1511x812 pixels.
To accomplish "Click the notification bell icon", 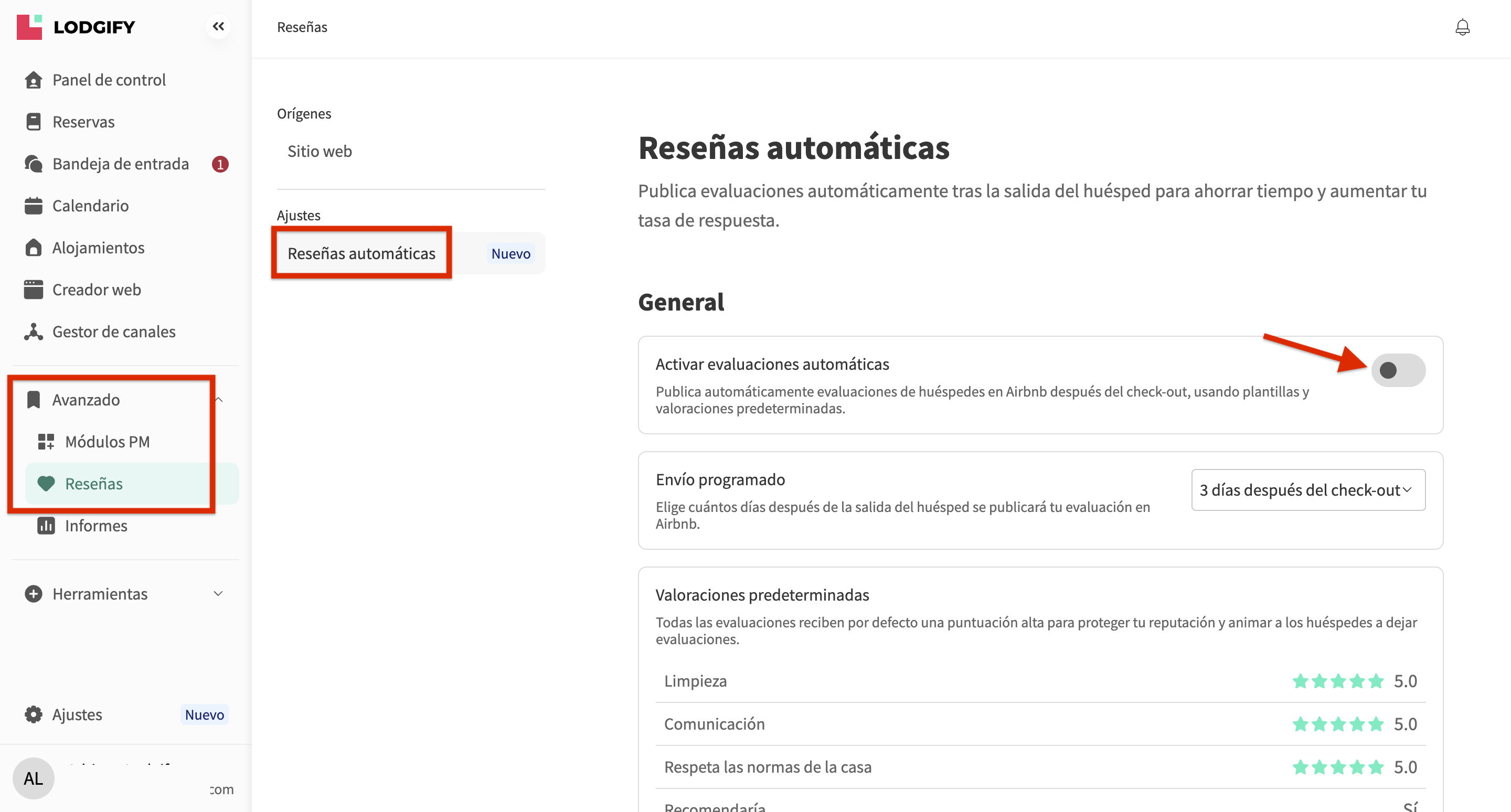I will [x=1462, y=27].
